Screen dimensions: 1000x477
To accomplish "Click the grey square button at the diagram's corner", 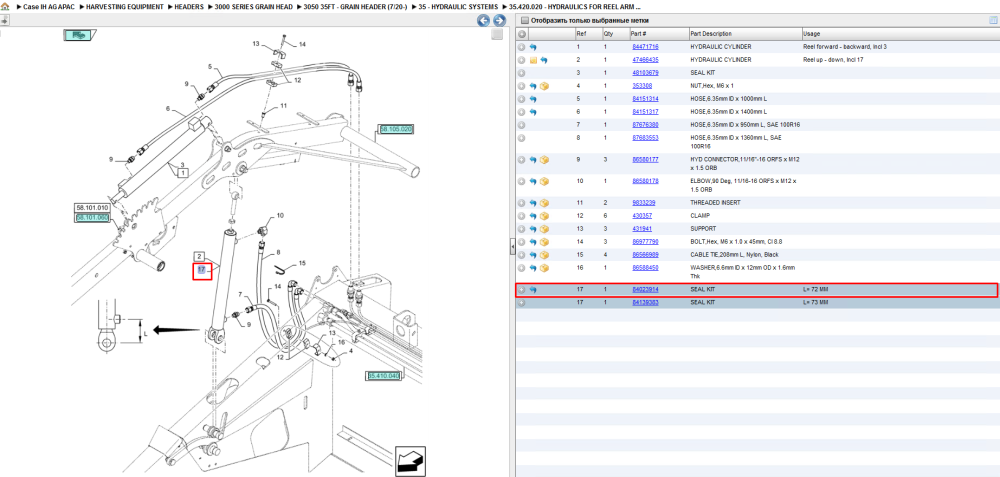I will [x=497, y=35].
